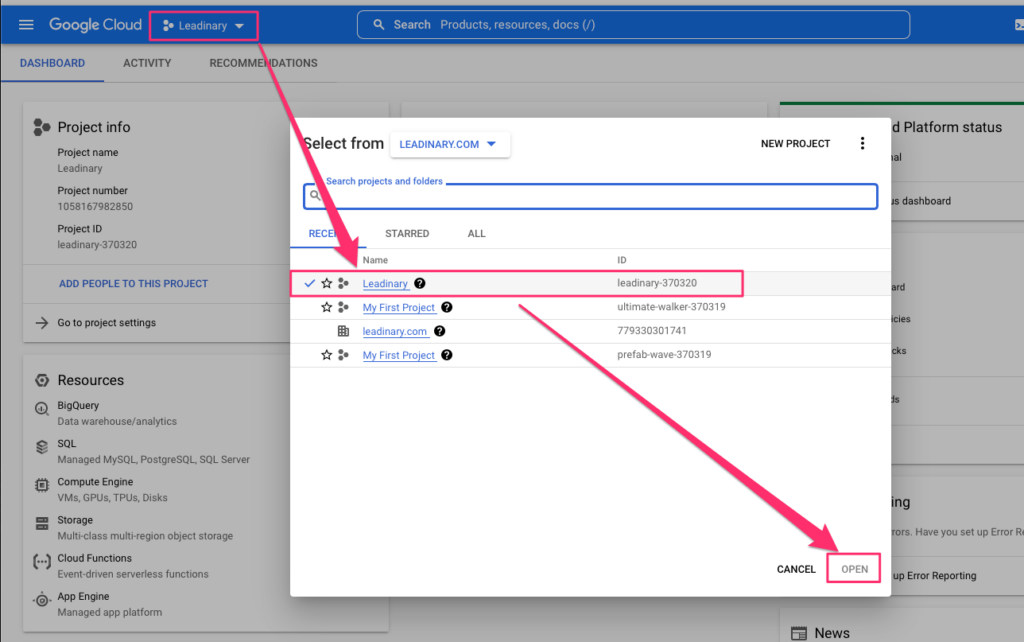Click help icon for ultimate-walker My First Project
Screen dimensions: 1024x642
click(x=447, y=307)
